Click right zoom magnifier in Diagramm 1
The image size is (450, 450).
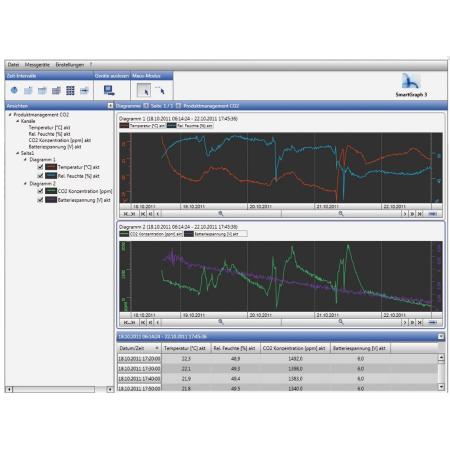341,214
